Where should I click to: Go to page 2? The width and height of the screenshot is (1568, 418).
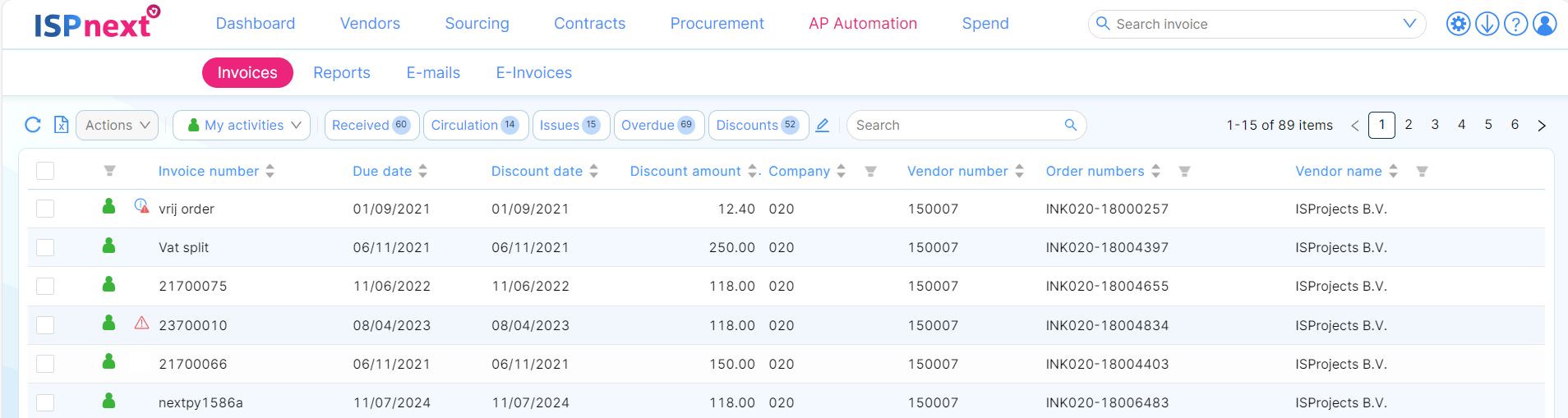click(x=1409, y=125)
